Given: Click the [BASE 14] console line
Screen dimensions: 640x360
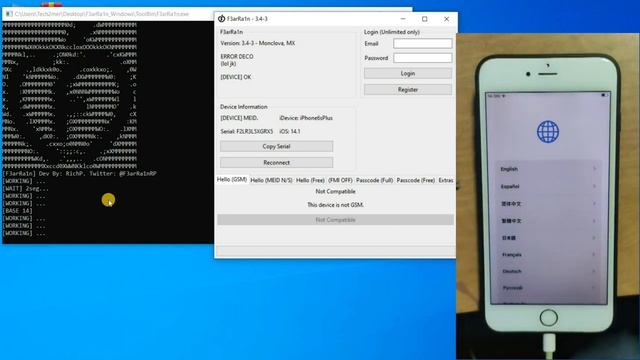Looking at the screenshot, I should (x=18, y=211).
